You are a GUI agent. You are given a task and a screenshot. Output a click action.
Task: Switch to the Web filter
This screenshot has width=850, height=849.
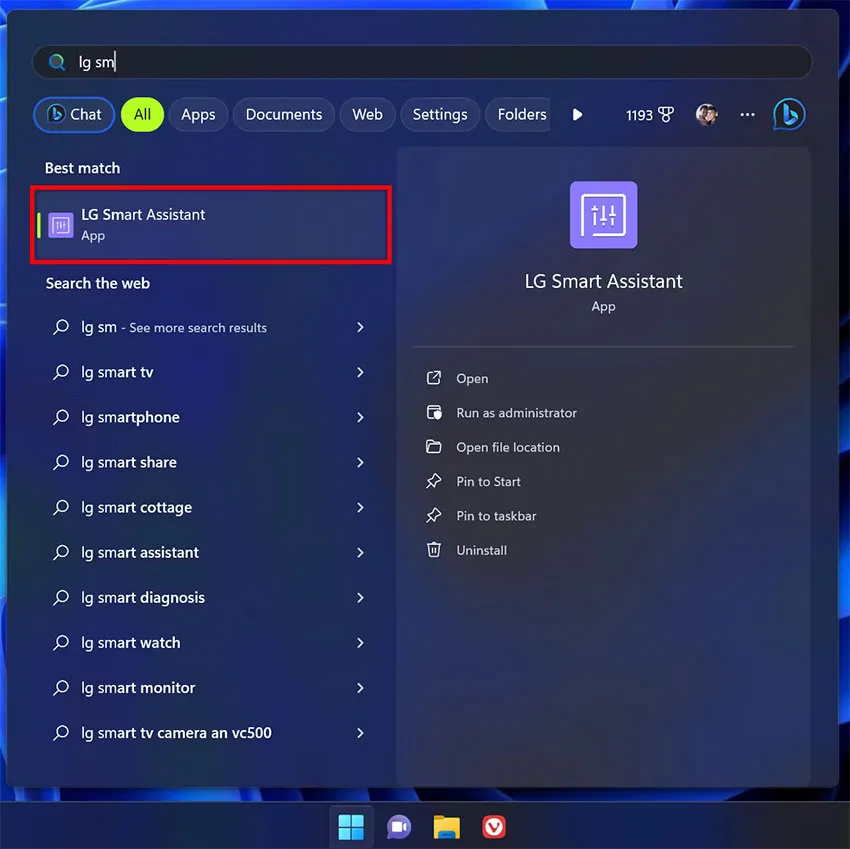point(367,114)
